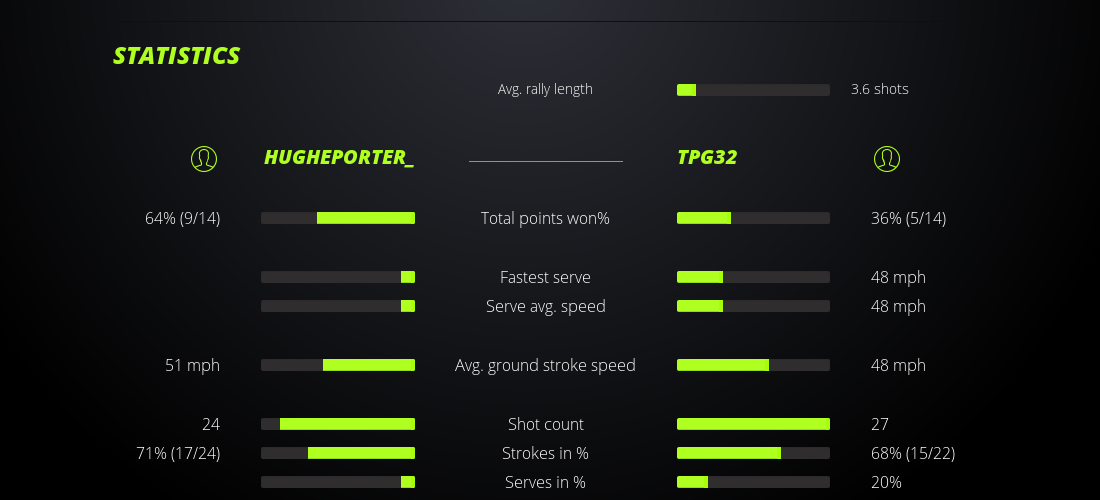Click the Avg. rally length progress bar

(753, 90)
